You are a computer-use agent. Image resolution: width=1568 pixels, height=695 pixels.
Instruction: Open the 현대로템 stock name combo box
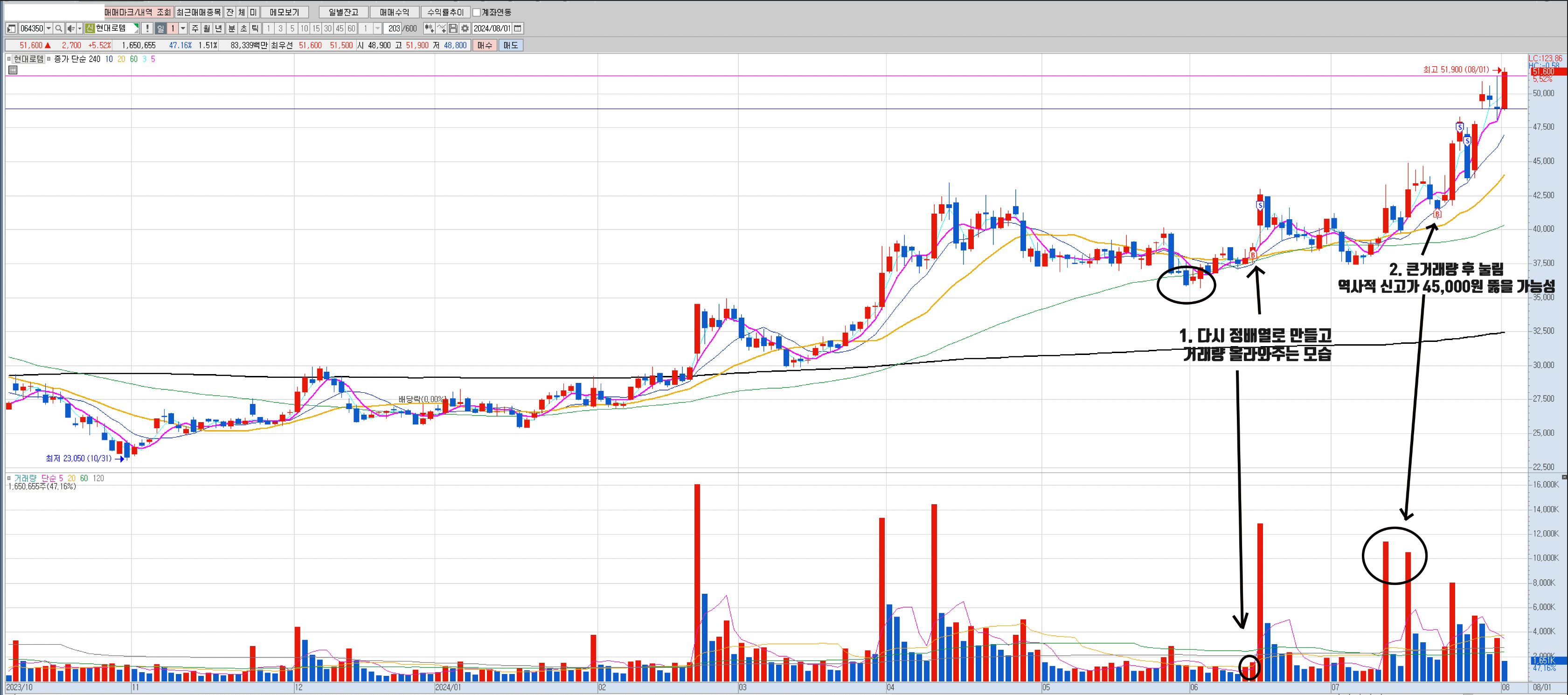pos(112,28)
